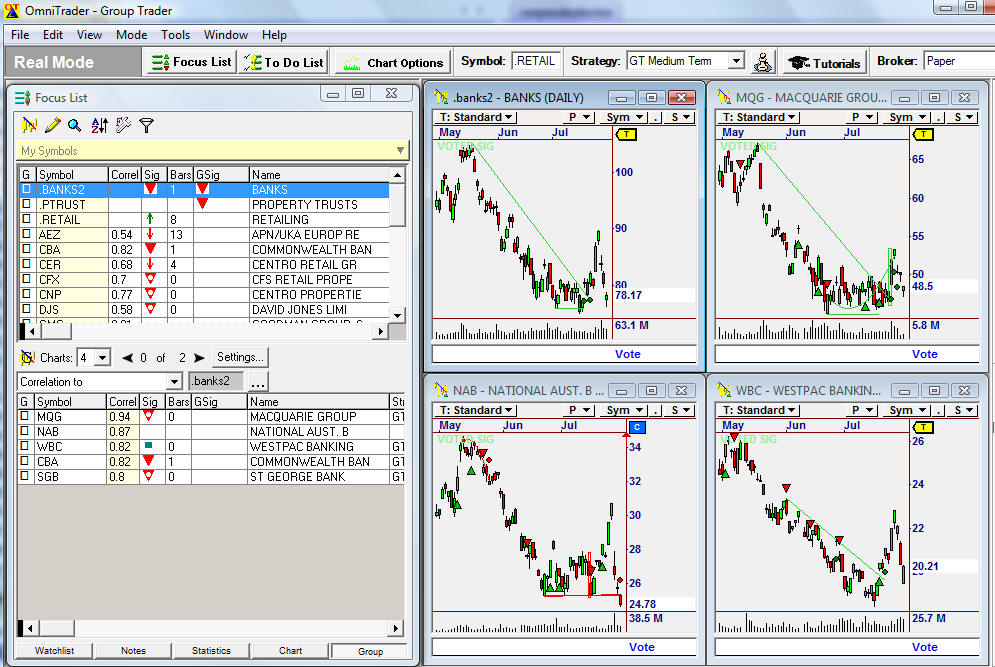Switch to the Statistics tab
The image size is (995, 667).
[211, 650]
